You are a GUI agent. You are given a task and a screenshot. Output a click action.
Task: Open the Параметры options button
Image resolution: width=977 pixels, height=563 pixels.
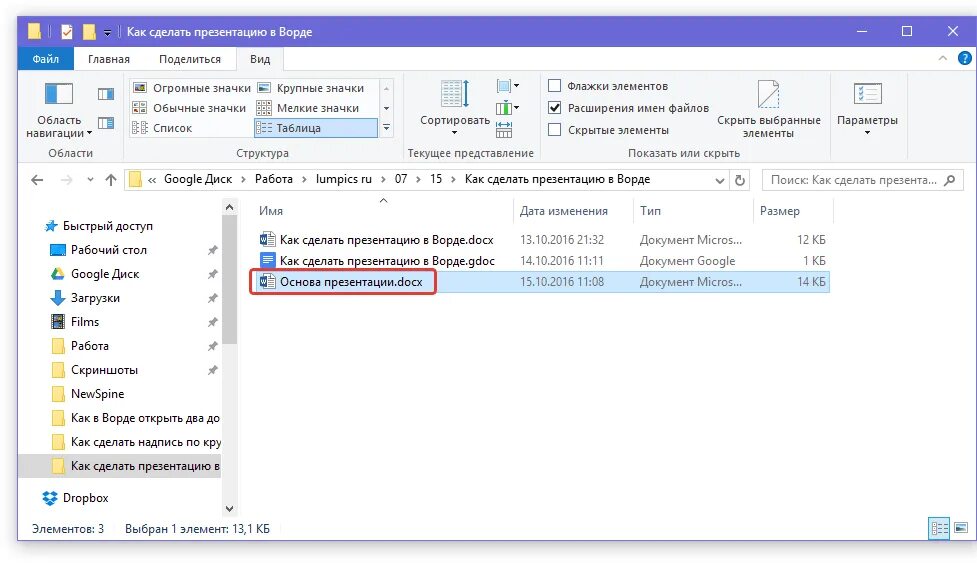pyautogui.click(x=867, y=108)
